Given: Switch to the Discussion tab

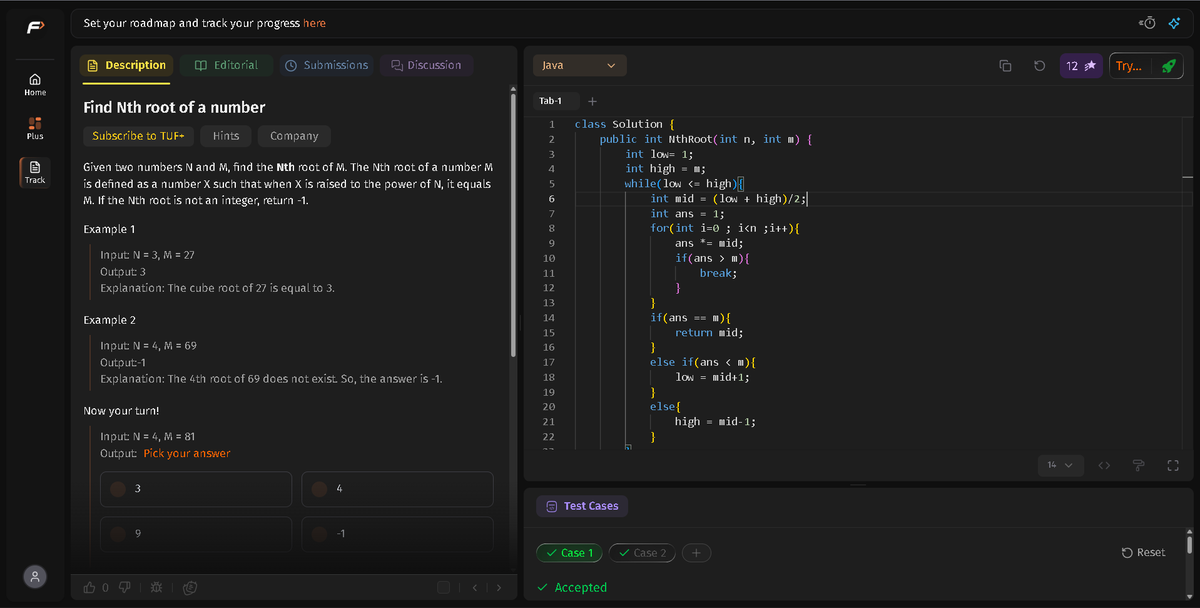Looking at the screenshot, I should click(x=427, y=65).
